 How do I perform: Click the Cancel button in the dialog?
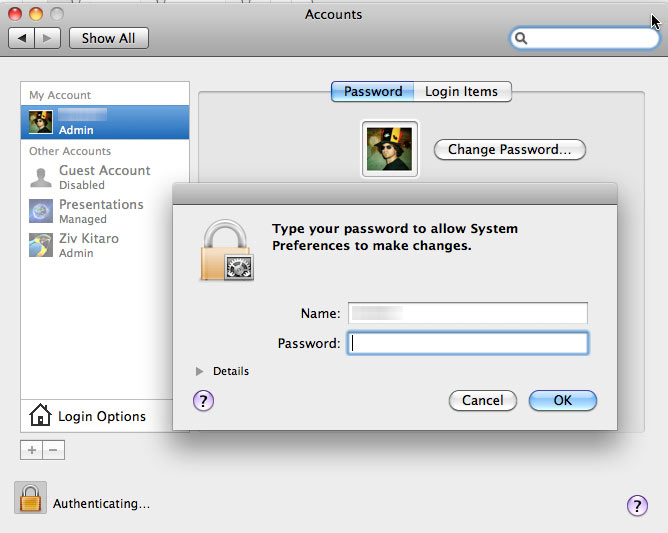[x=482, y=400]
